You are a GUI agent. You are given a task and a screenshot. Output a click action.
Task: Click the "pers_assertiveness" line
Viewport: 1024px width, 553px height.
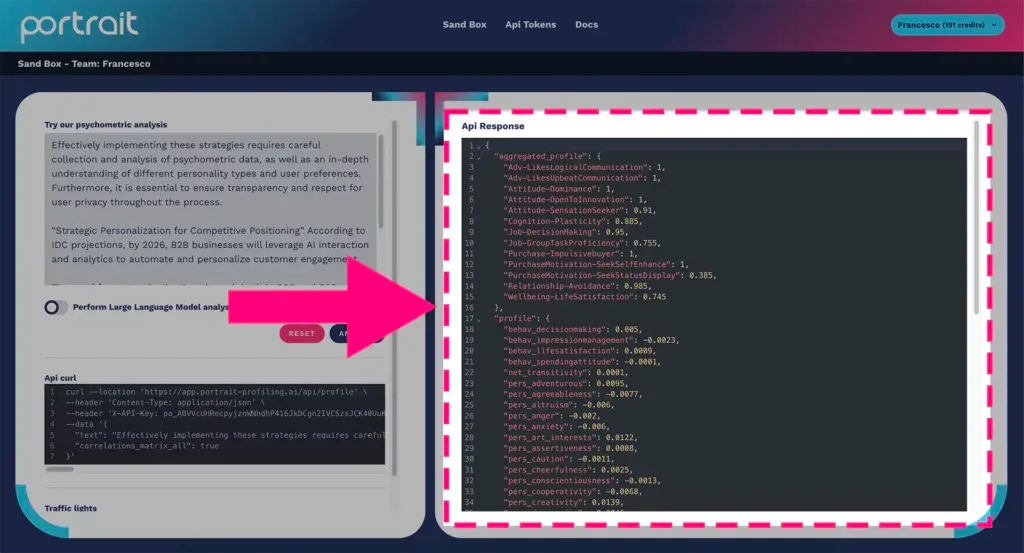(570, 449)
